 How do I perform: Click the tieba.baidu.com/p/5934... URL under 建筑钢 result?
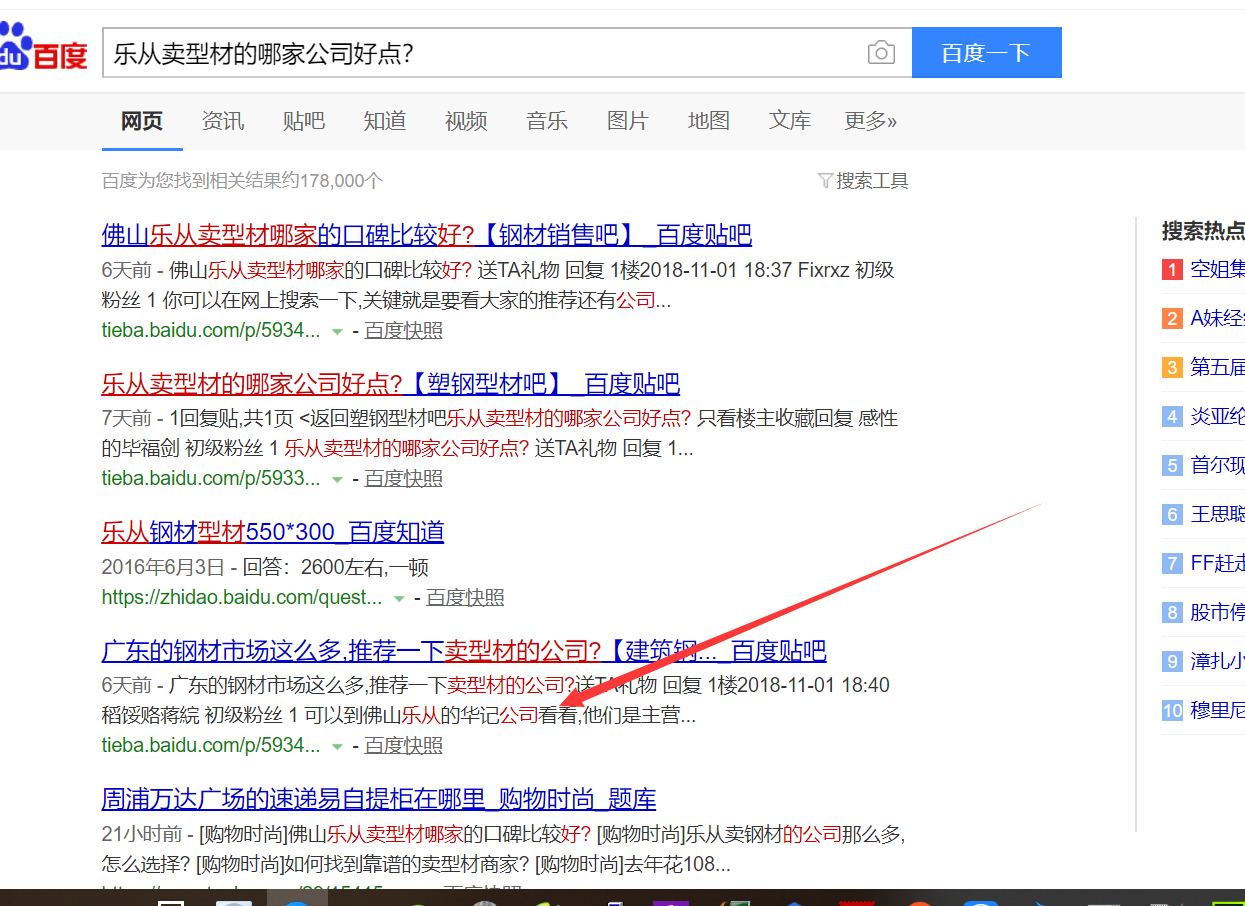point(211,746)
